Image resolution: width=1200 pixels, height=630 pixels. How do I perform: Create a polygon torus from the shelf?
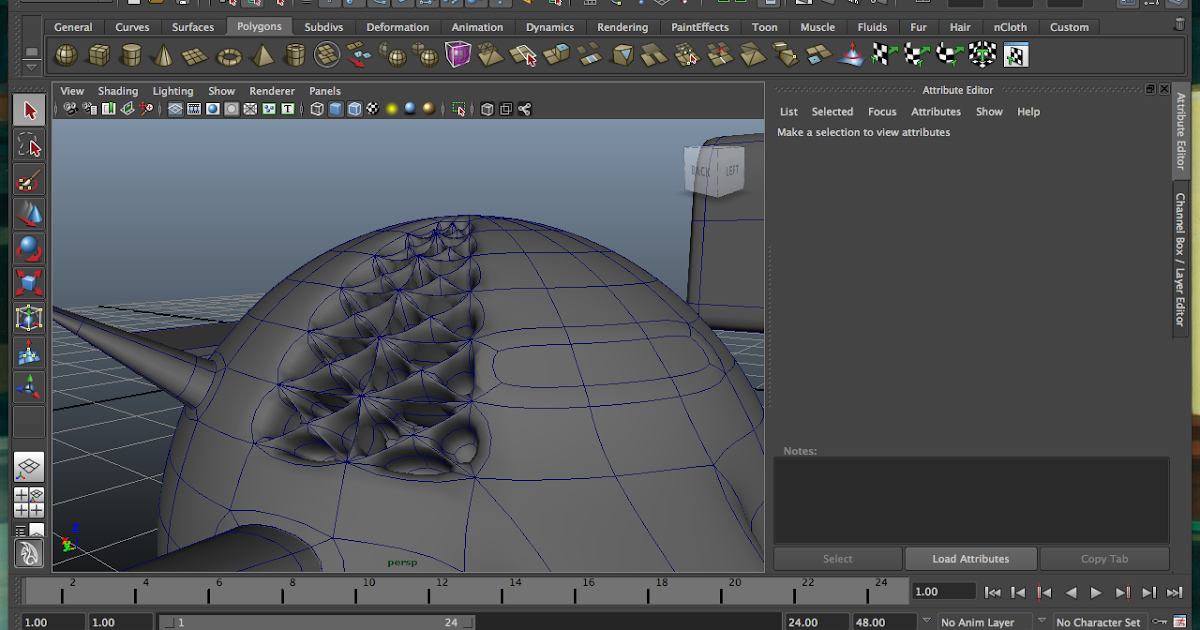pyautogui.click(x=229, y=55)
